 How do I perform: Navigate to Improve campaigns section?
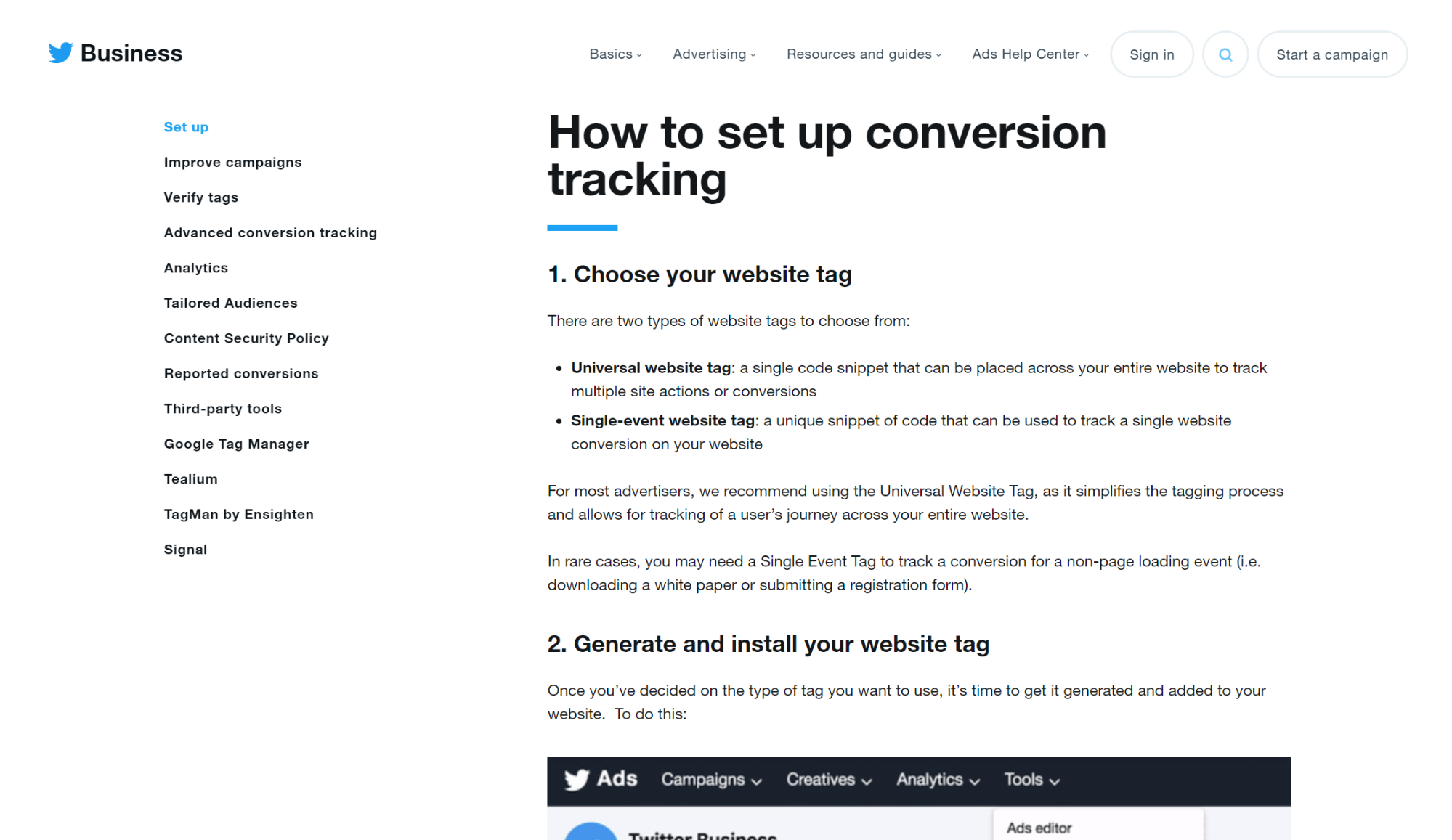pyautogui.click(x=232, y=162)
